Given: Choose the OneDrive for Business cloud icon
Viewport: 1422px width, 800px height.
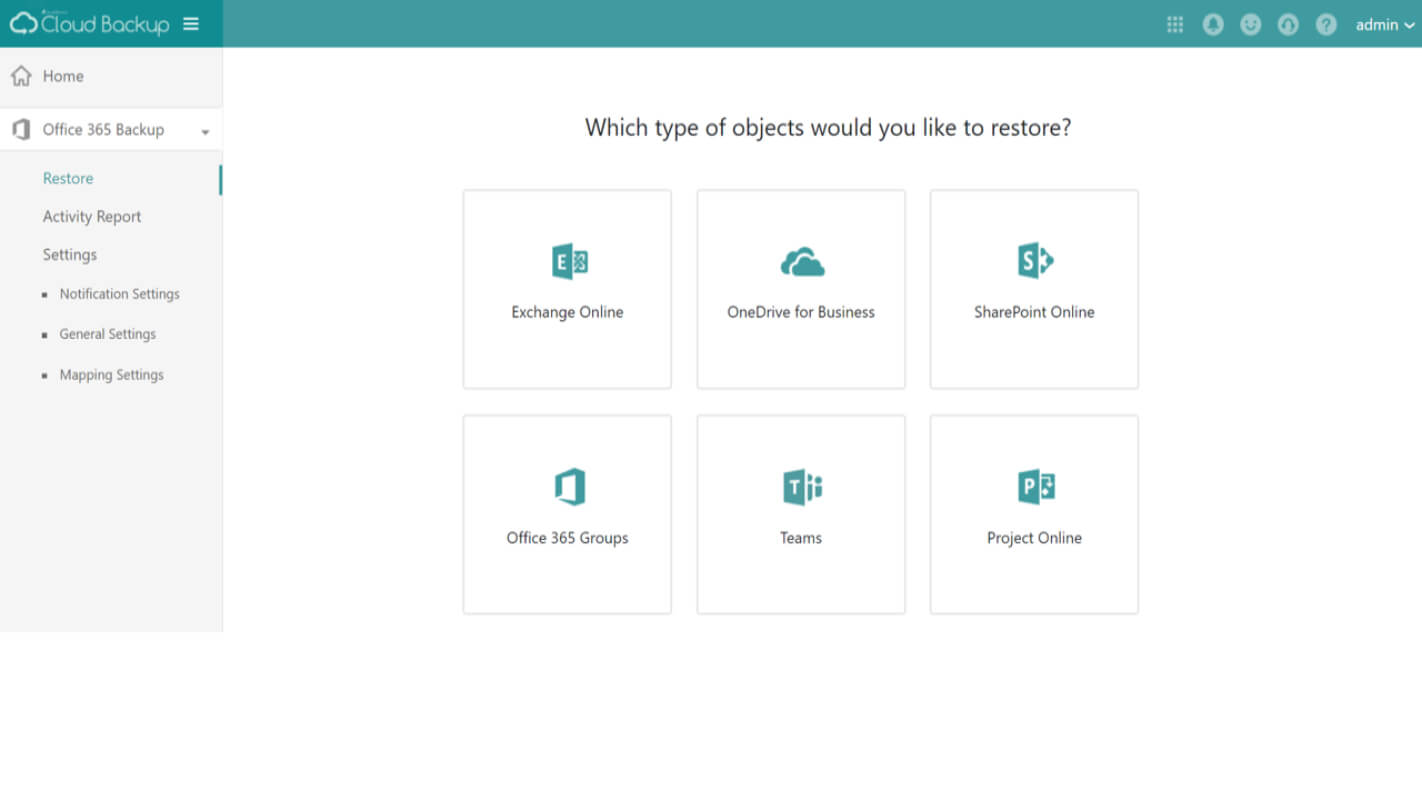Looking at the screenshot, I should click(x=802, y=262).
